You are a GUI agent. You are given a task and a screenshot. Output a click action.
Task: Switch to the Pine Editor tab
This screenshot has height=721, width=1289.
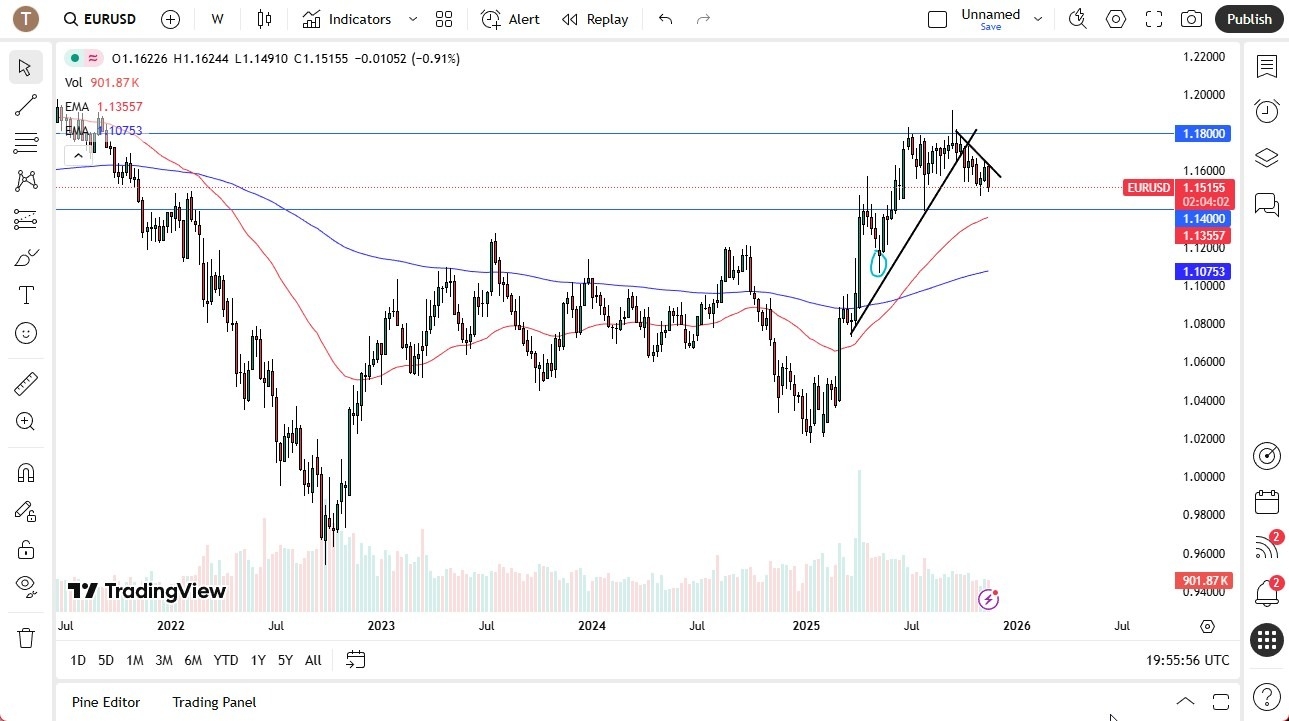(105, 702)
